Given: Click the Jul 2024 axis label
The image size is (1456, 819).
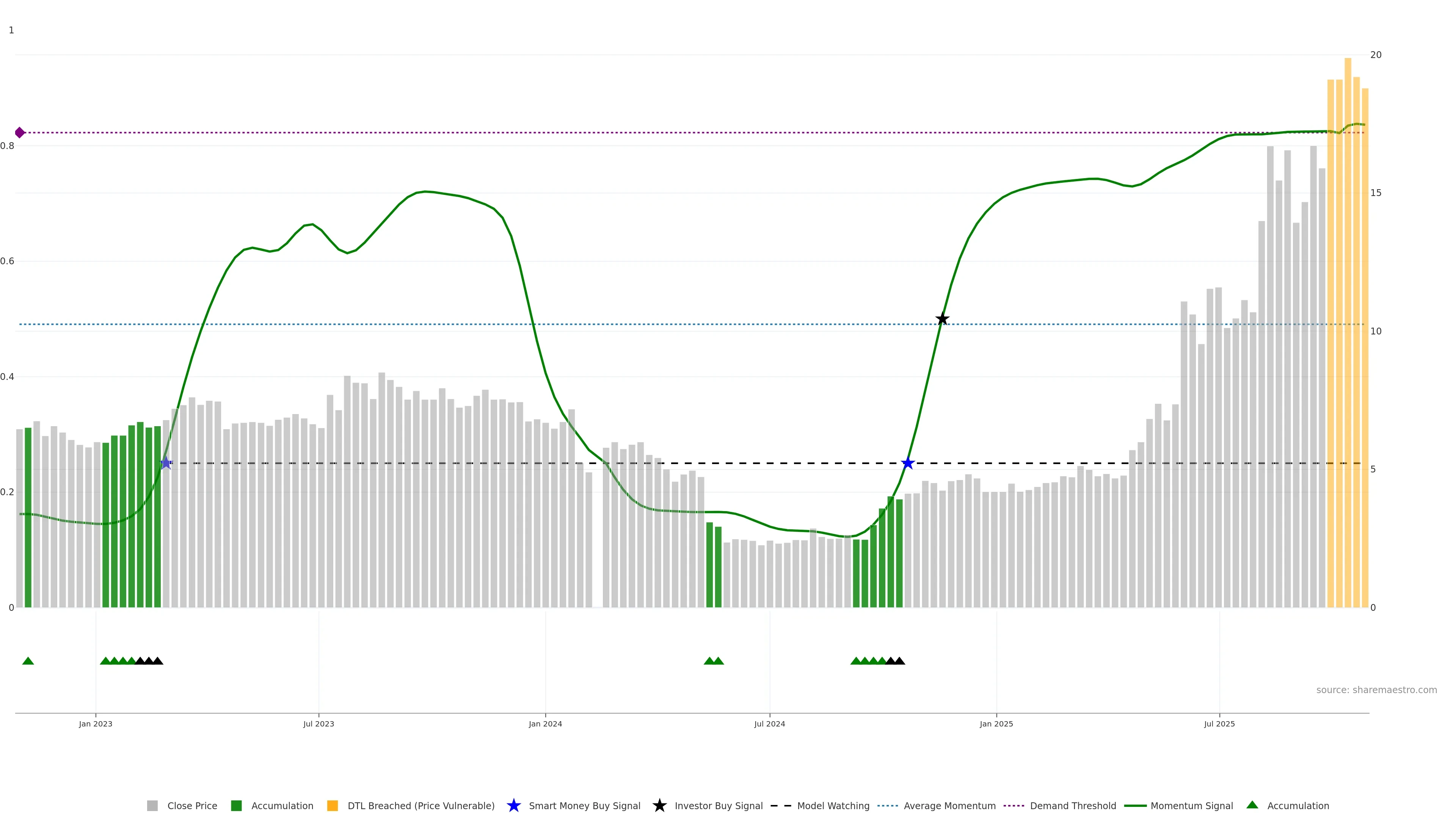Looking at the screenshot, I should coord(769,723).
